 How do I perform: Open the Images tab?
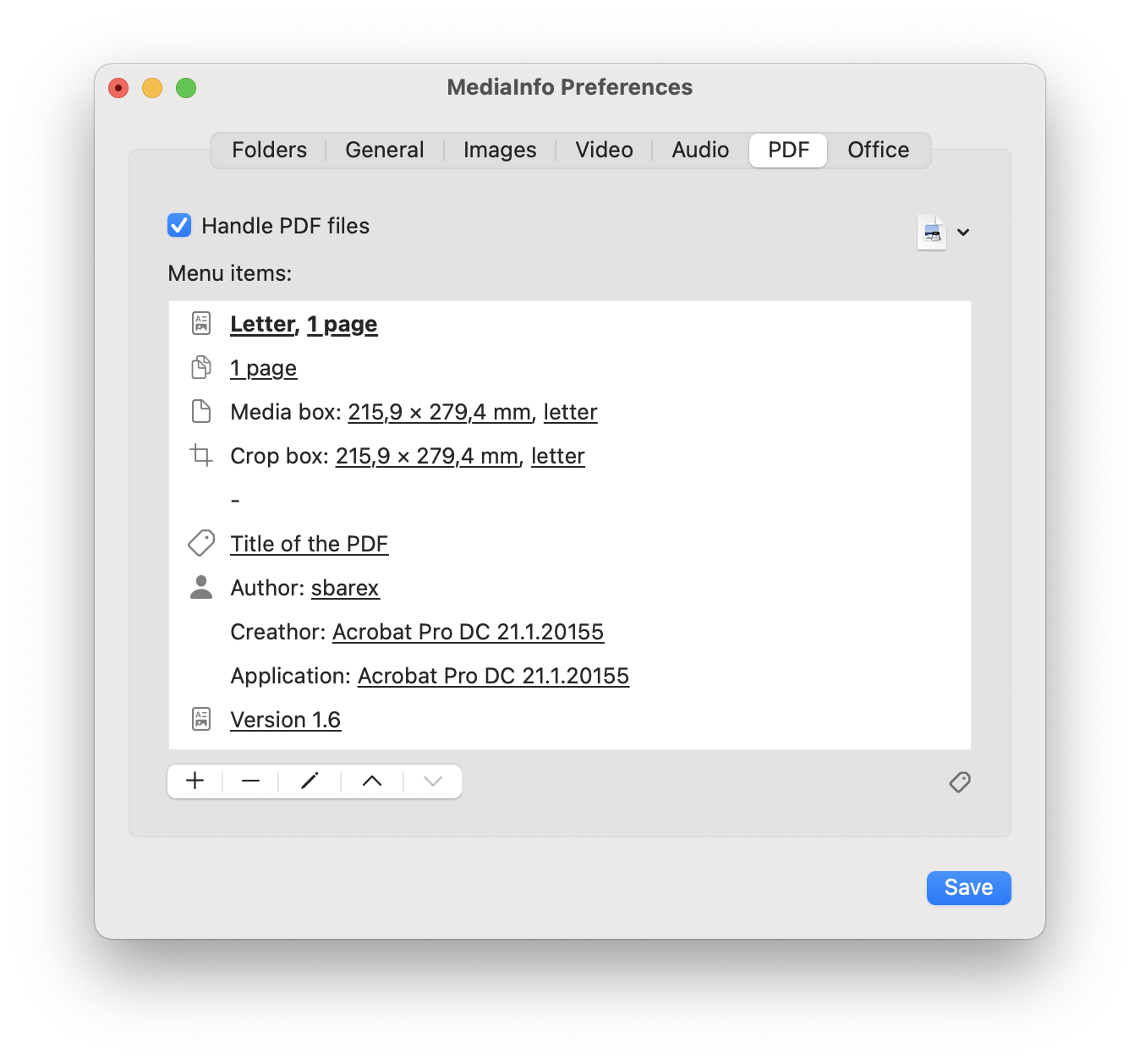(500, 150)
